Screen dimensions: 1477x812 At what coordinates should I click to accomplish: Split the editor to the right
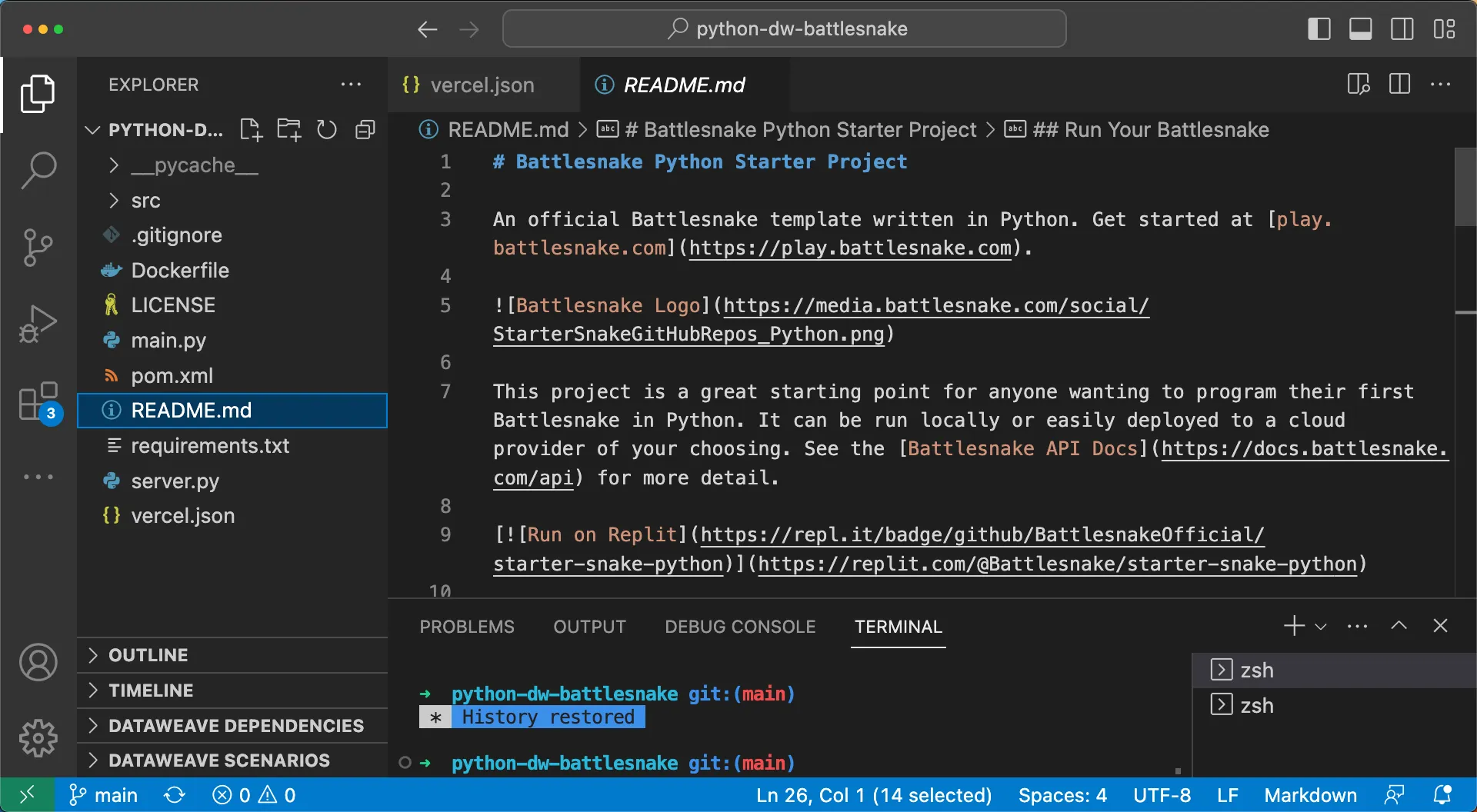[1399, 85]
